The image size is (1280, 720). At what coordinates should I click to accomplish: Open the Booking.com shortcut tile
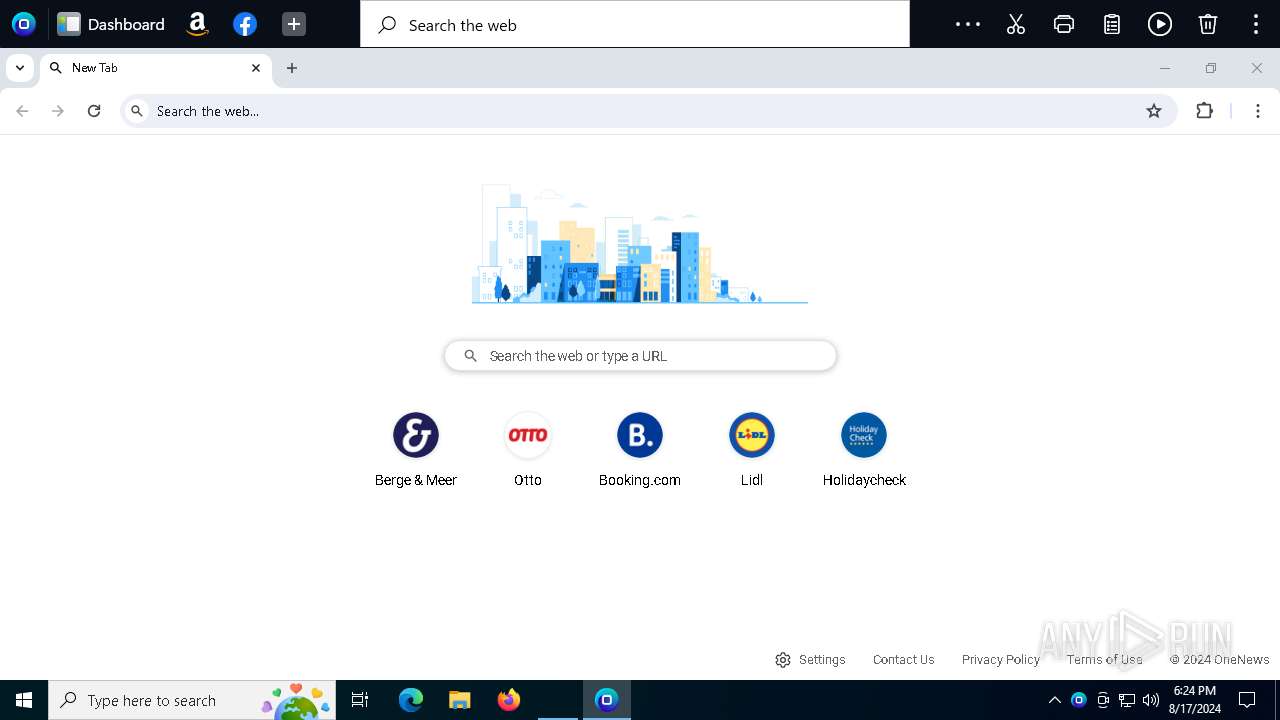(x=640, y=450)
